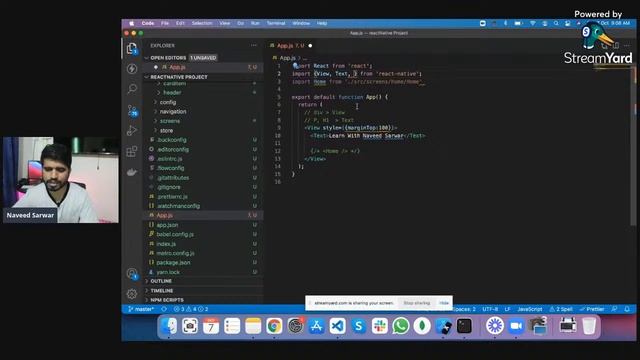640x360 pixels.
Task: Open Skype from the Dock
Action: (359, 326)
